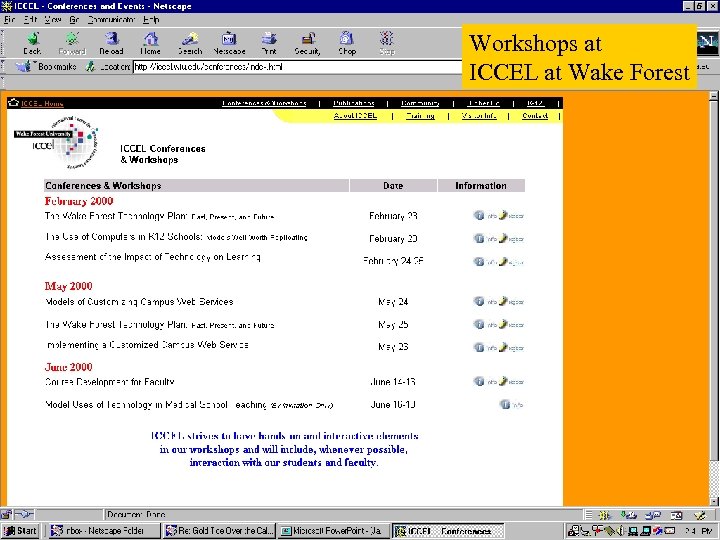Switch to Re: Gold Toe taskbar window
Screen dimensions: 720x540
point(219,531)
